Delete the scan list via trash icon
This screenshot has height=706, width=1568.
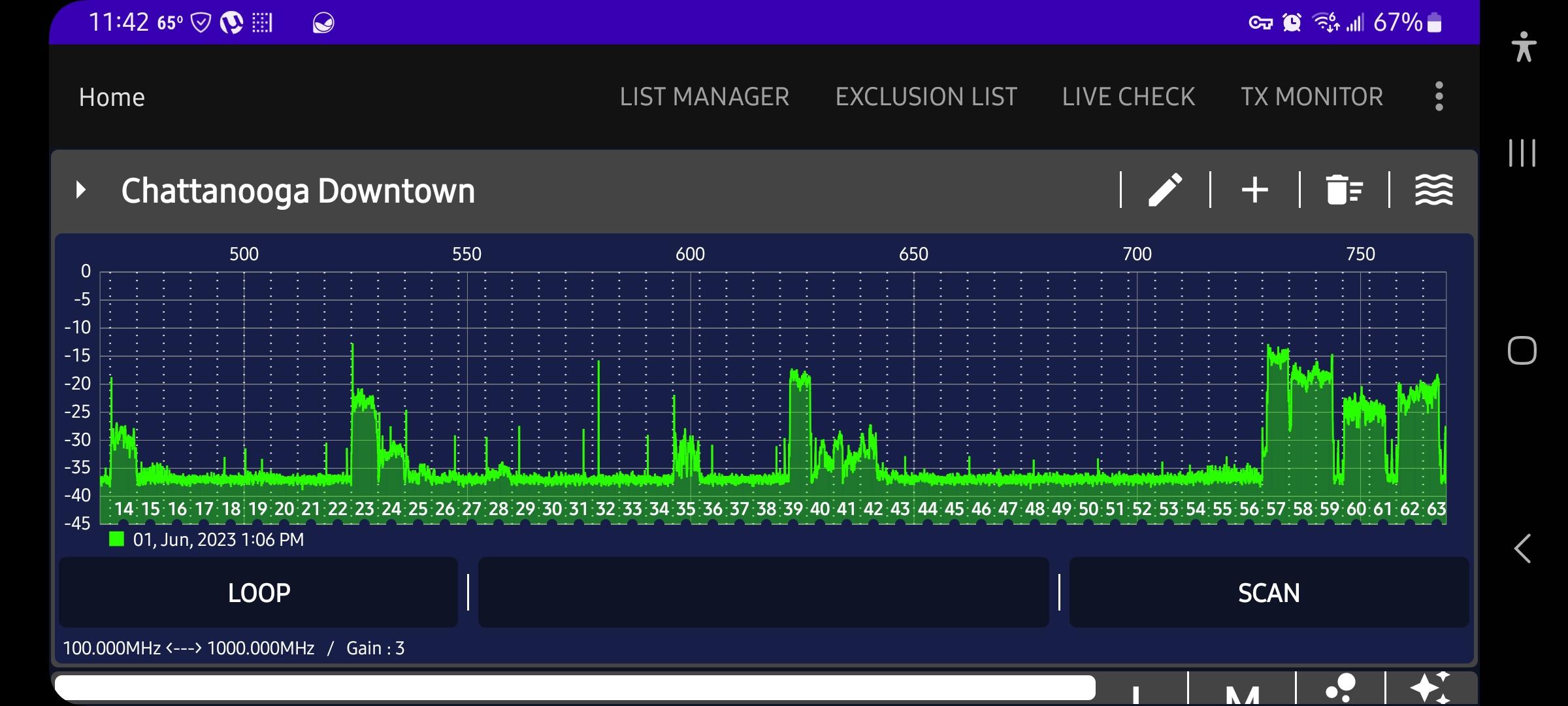(x=1344, y=190)
